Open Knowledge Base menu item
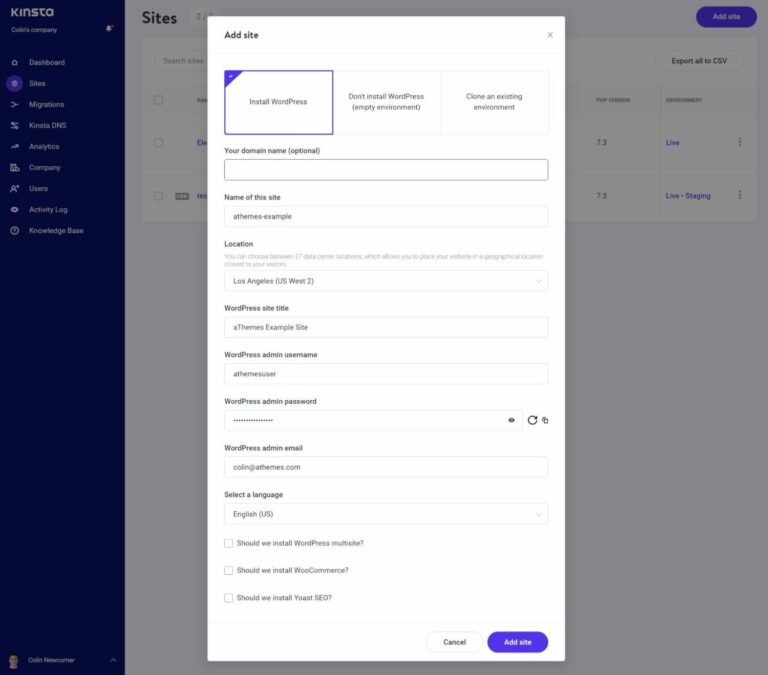768x675 pixels. point(56,231)
